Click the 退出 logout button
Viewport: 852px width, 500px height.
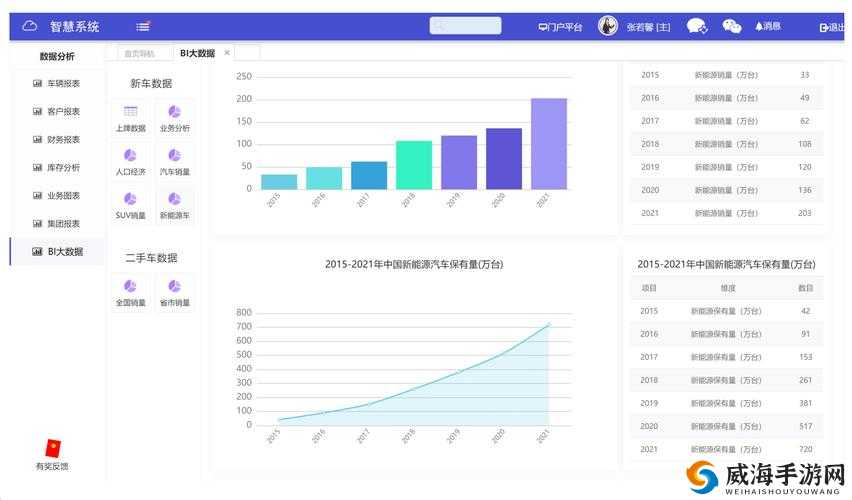(x=832, y=27)
